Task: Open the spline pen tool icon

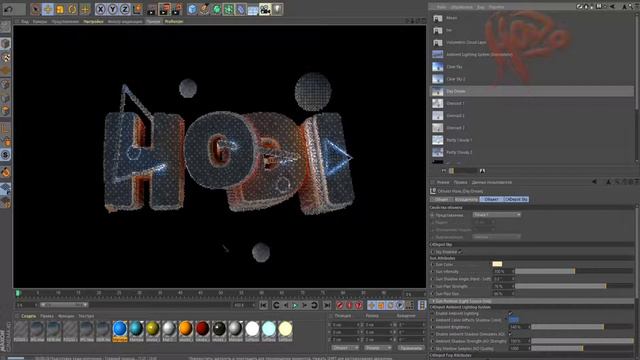Action: coord(204,9)
